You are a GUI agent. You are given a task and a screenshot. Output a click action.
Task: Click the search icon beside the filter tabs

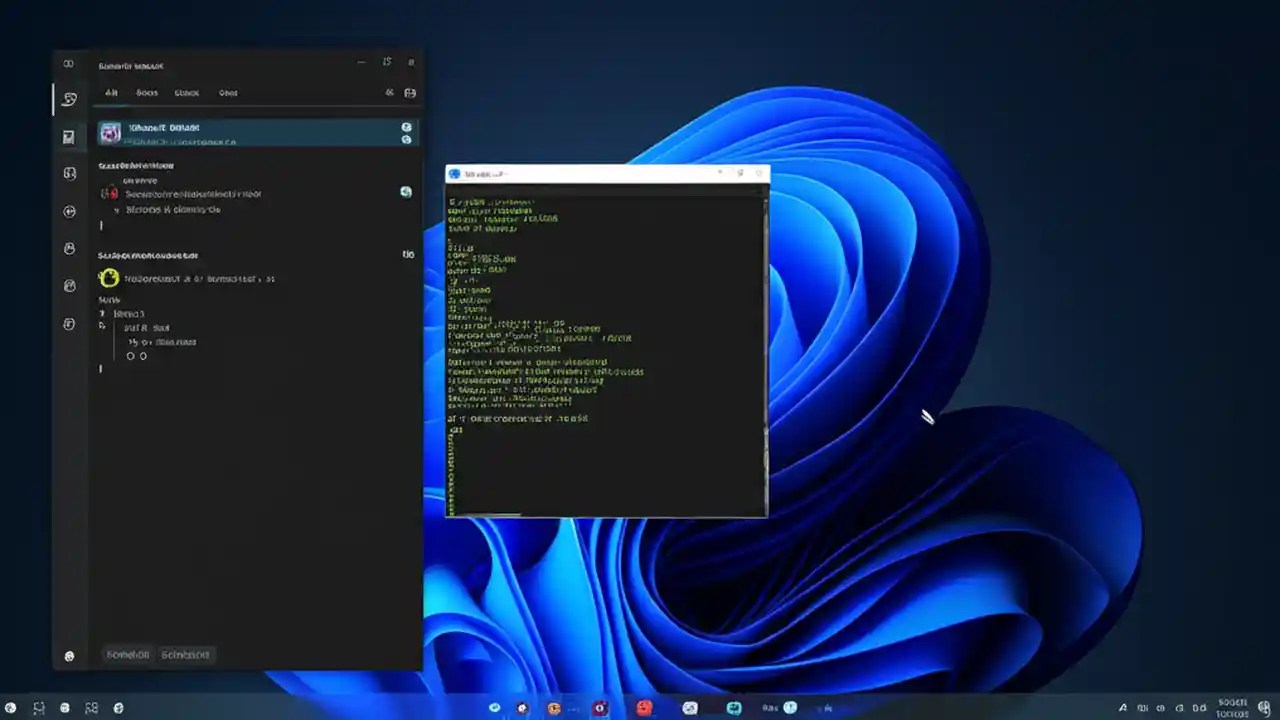click(389, 92)
